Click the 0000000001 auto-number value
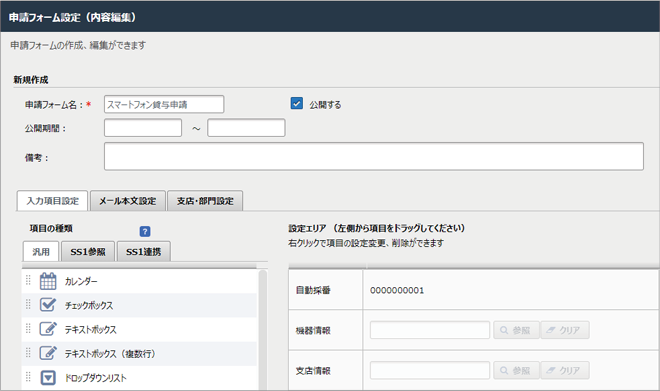 (397, 290)
